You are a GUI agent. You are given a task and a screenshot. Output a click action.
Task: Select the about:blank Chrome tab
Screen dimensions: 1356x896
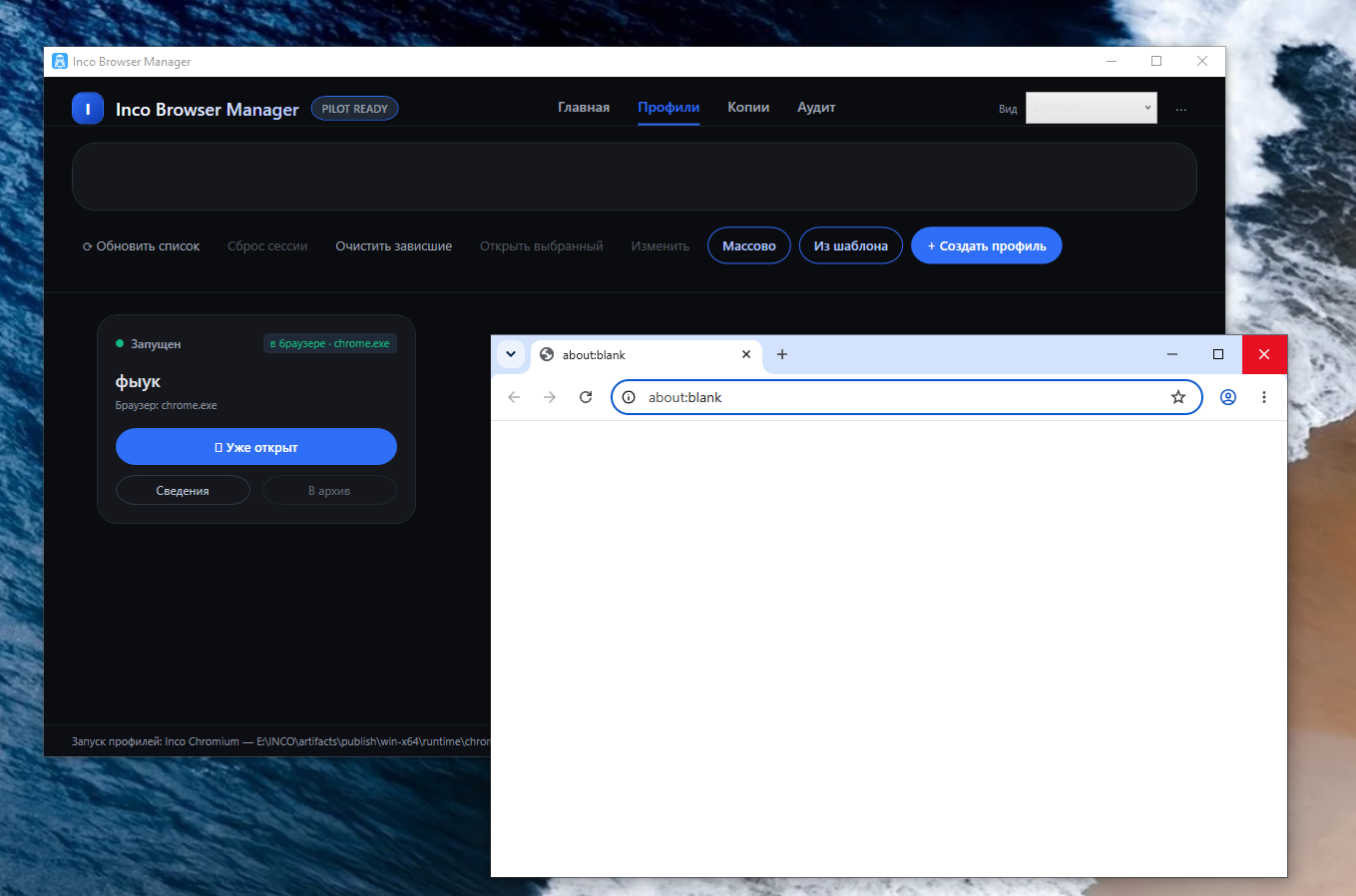click(647, 354)
